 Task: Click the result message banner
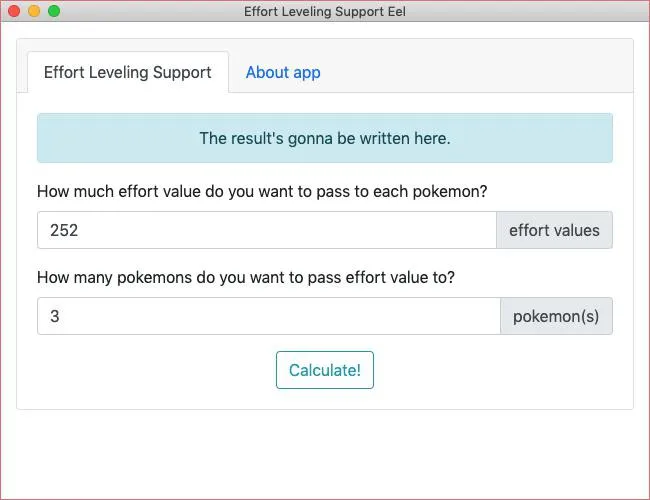pos(325,138)
